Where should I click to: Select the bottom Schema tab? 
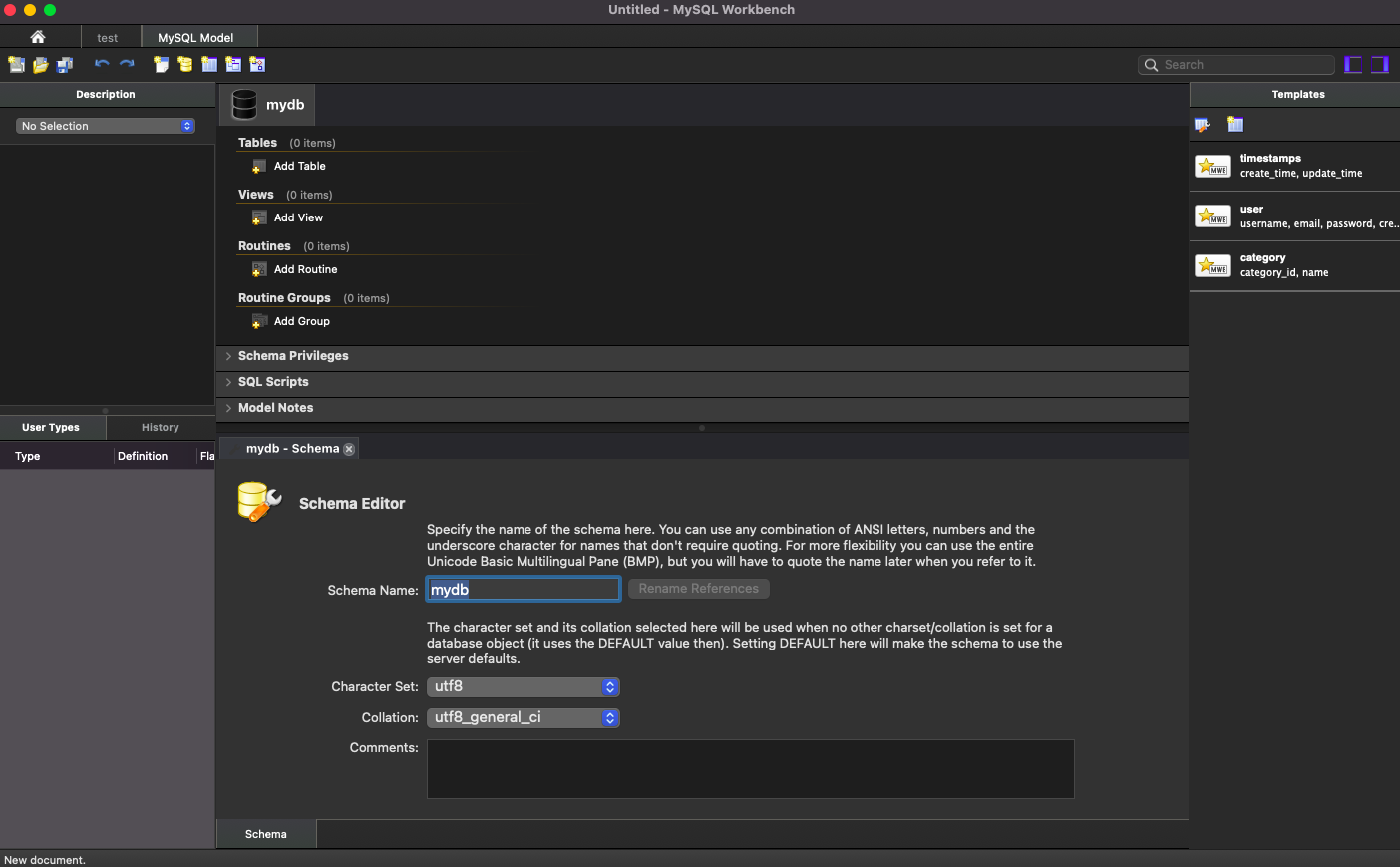point(266,834)
